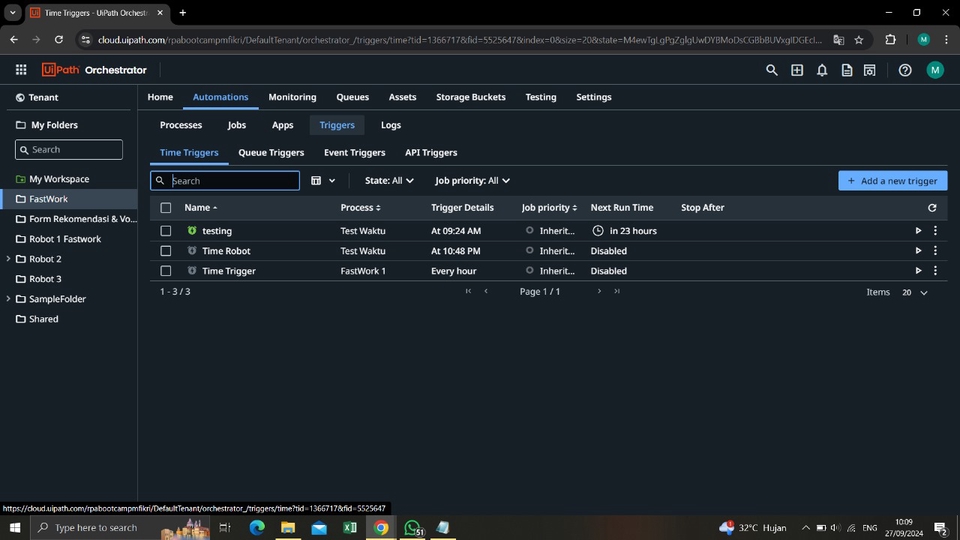The width and height of the screenshot is (960, 540).
Task: Open the Event Triggers tab
Action: 354,152
